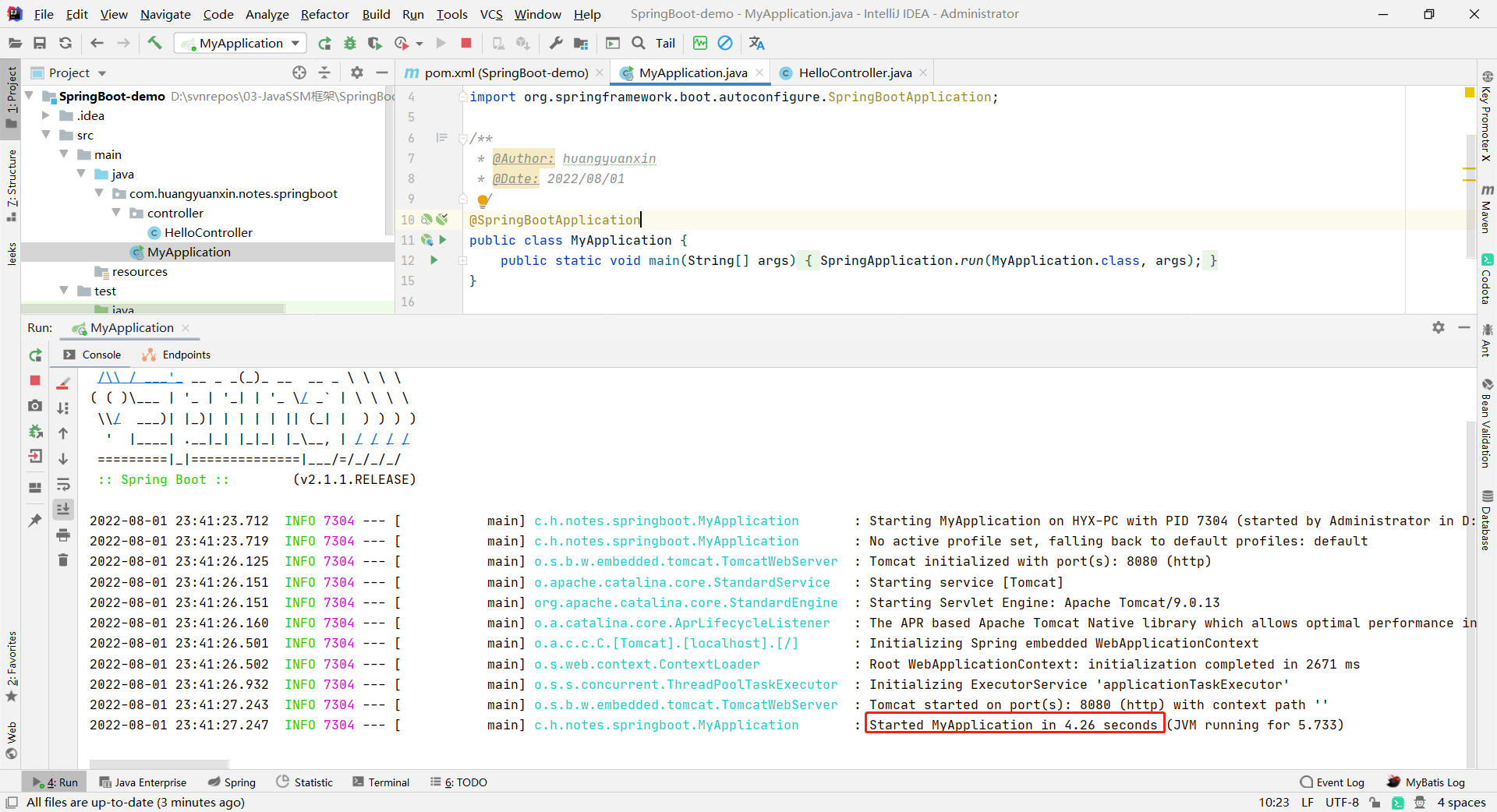The width and height of the screenshot is (1497, 812).
Task: Click the console horizontal scrollbar
Action: (159, 764)
